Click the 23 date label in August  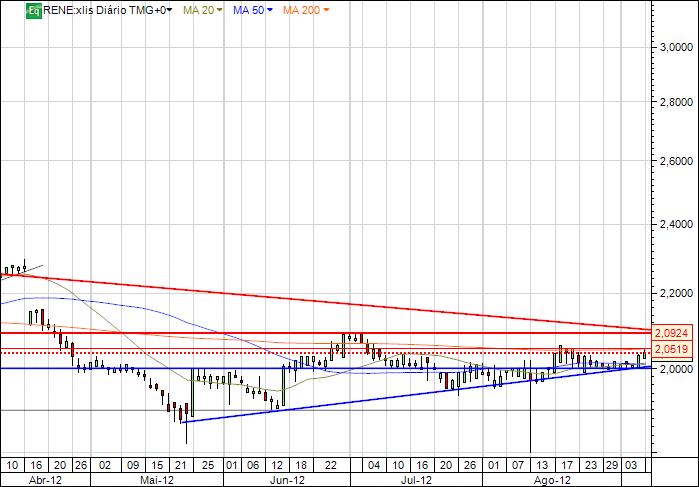point(590,466)
